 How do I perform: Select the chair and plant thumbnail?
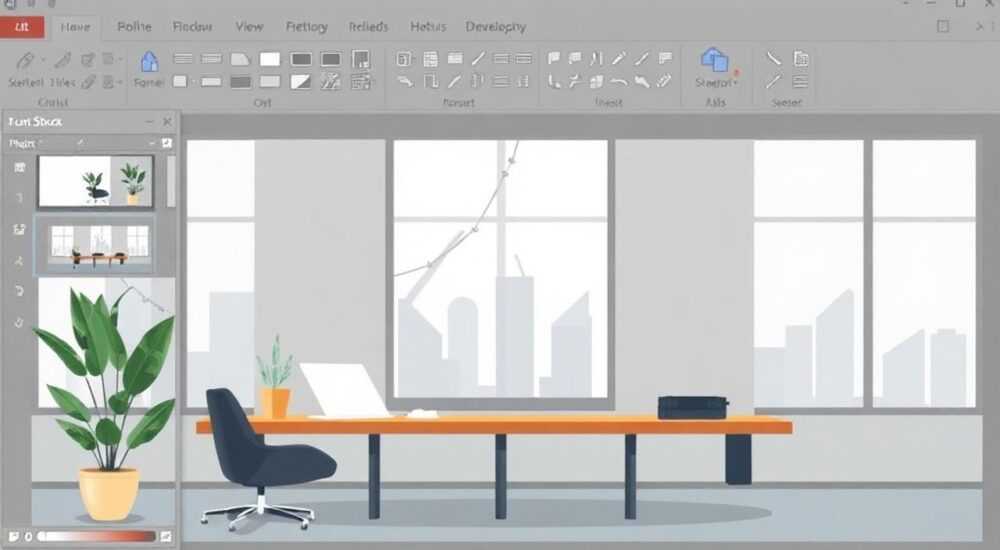(96, 181)
